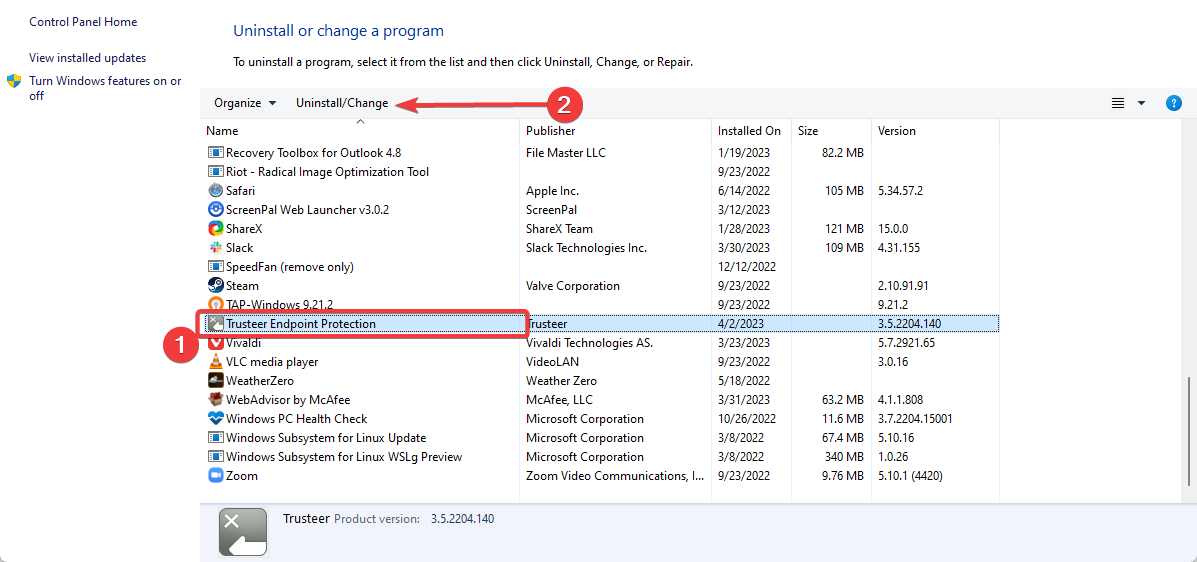
Task: Select Trusteer Endpoint Protection entry
Action: pyautogui.click(x=301, y=324)
